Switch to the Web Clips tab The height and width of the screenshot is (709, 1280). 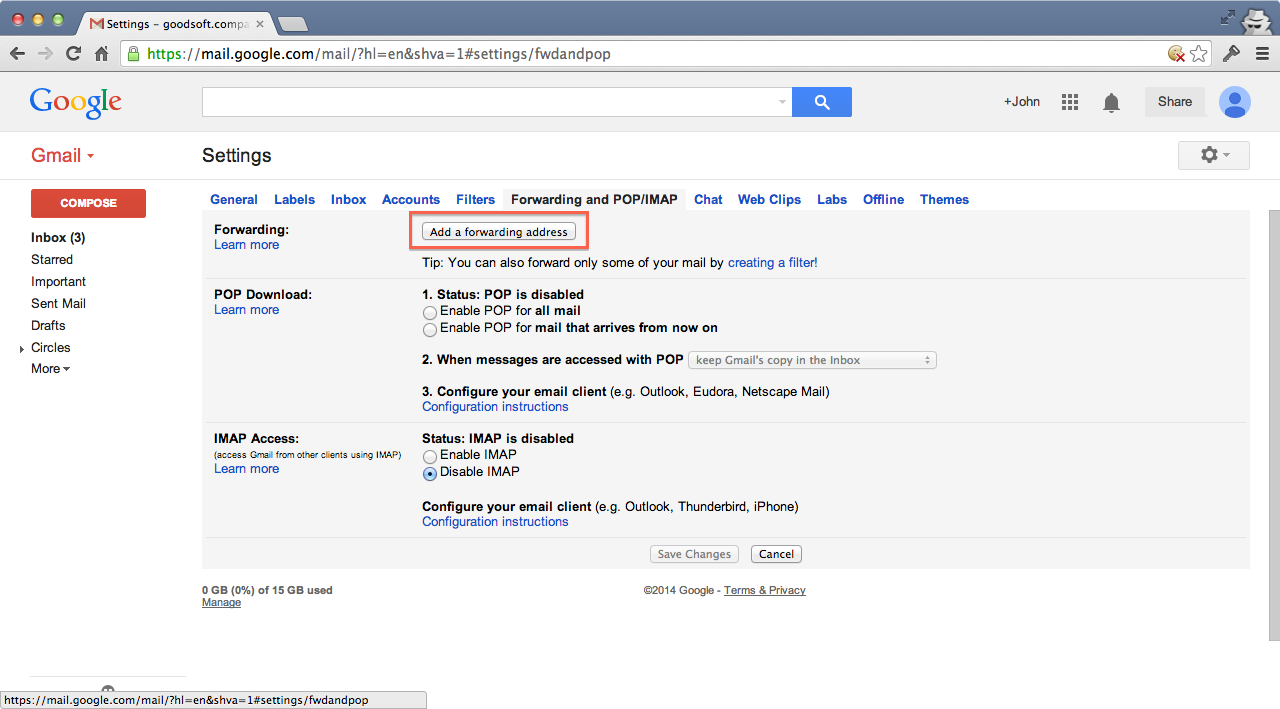pos(769,200)
